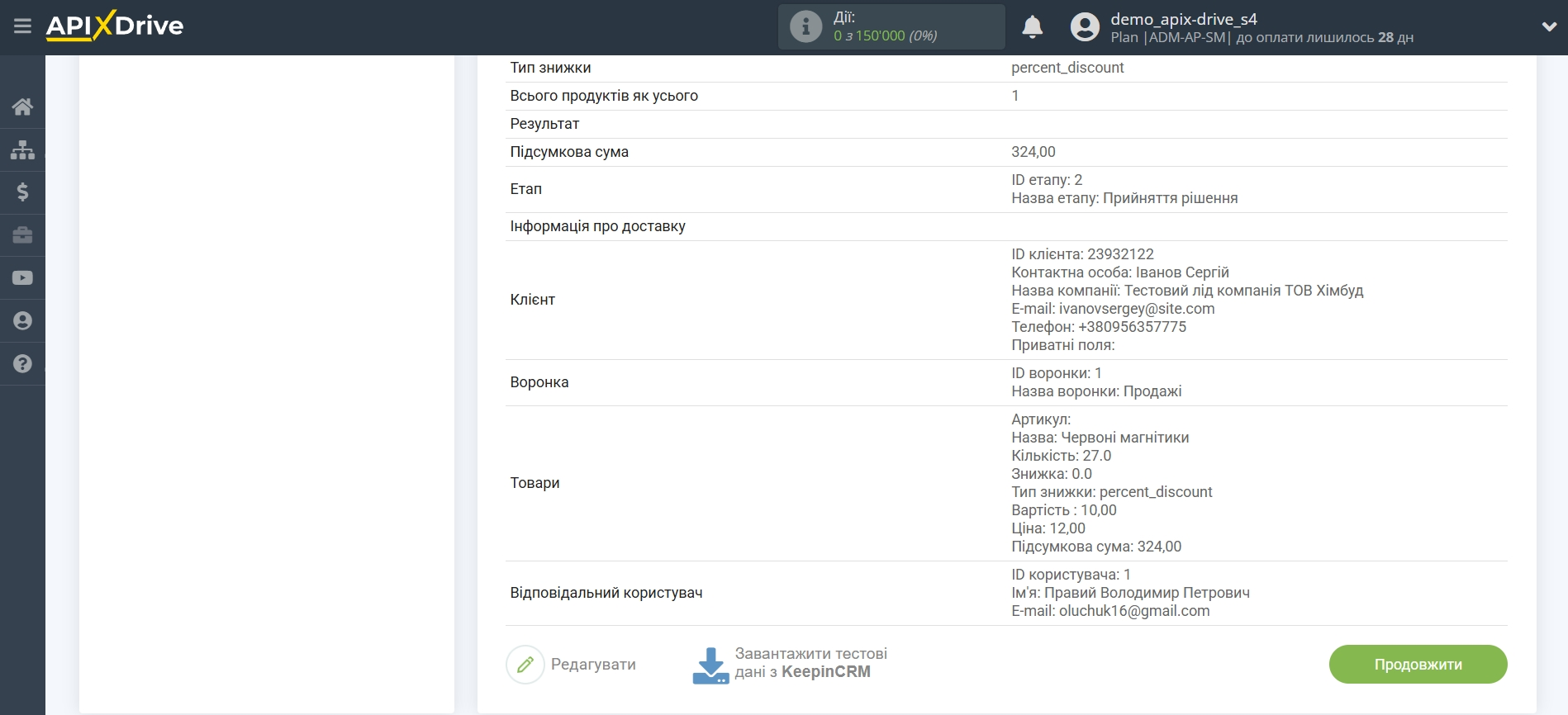Viewport: 1568px width, 715px height.
Task: Click the Товари row label
Action: click(x=535, y=483)
